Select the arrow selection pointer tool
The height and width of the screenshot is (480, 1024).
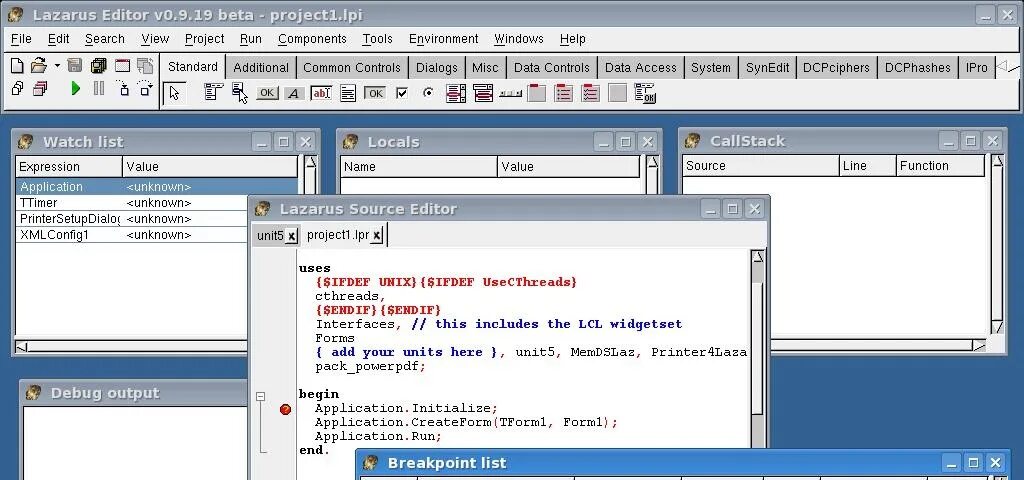pyautogui.click(x=174, y=93)
